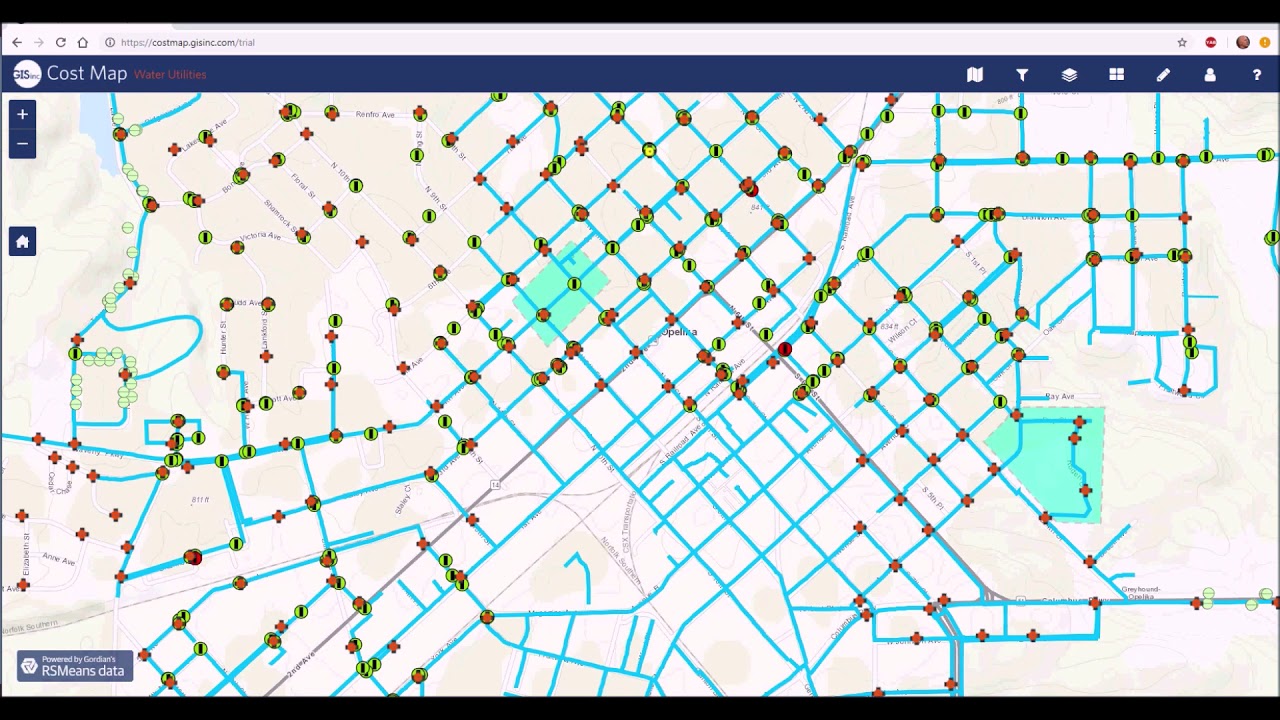Click the Victoria Ave street label

(261, 236)
